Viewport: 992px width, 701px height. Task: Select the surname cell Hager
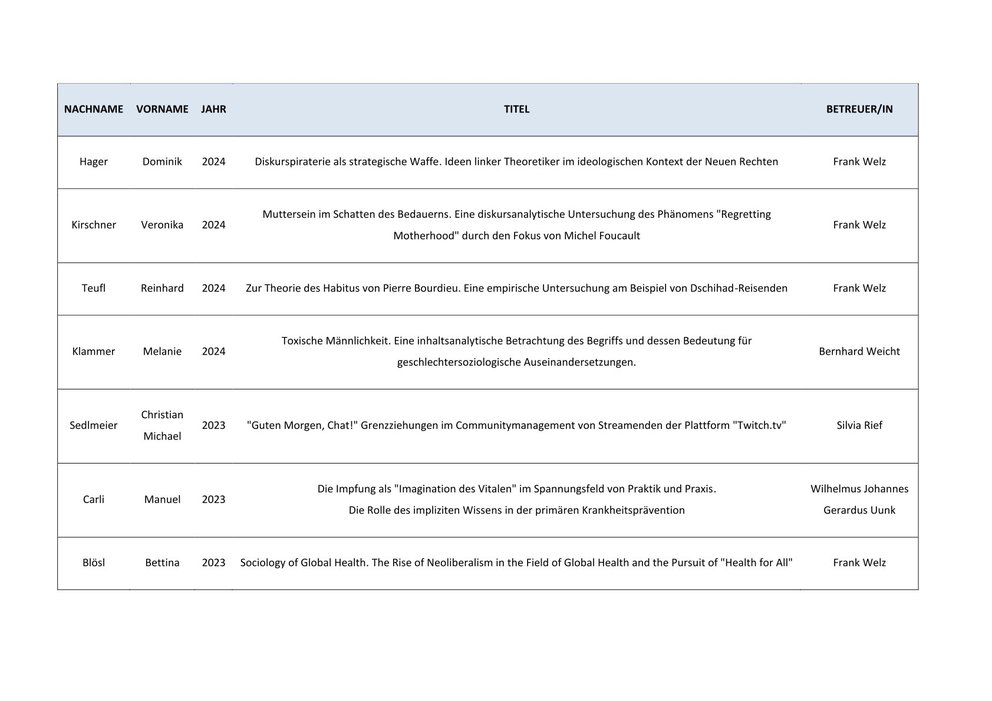[x=93, y=162]
